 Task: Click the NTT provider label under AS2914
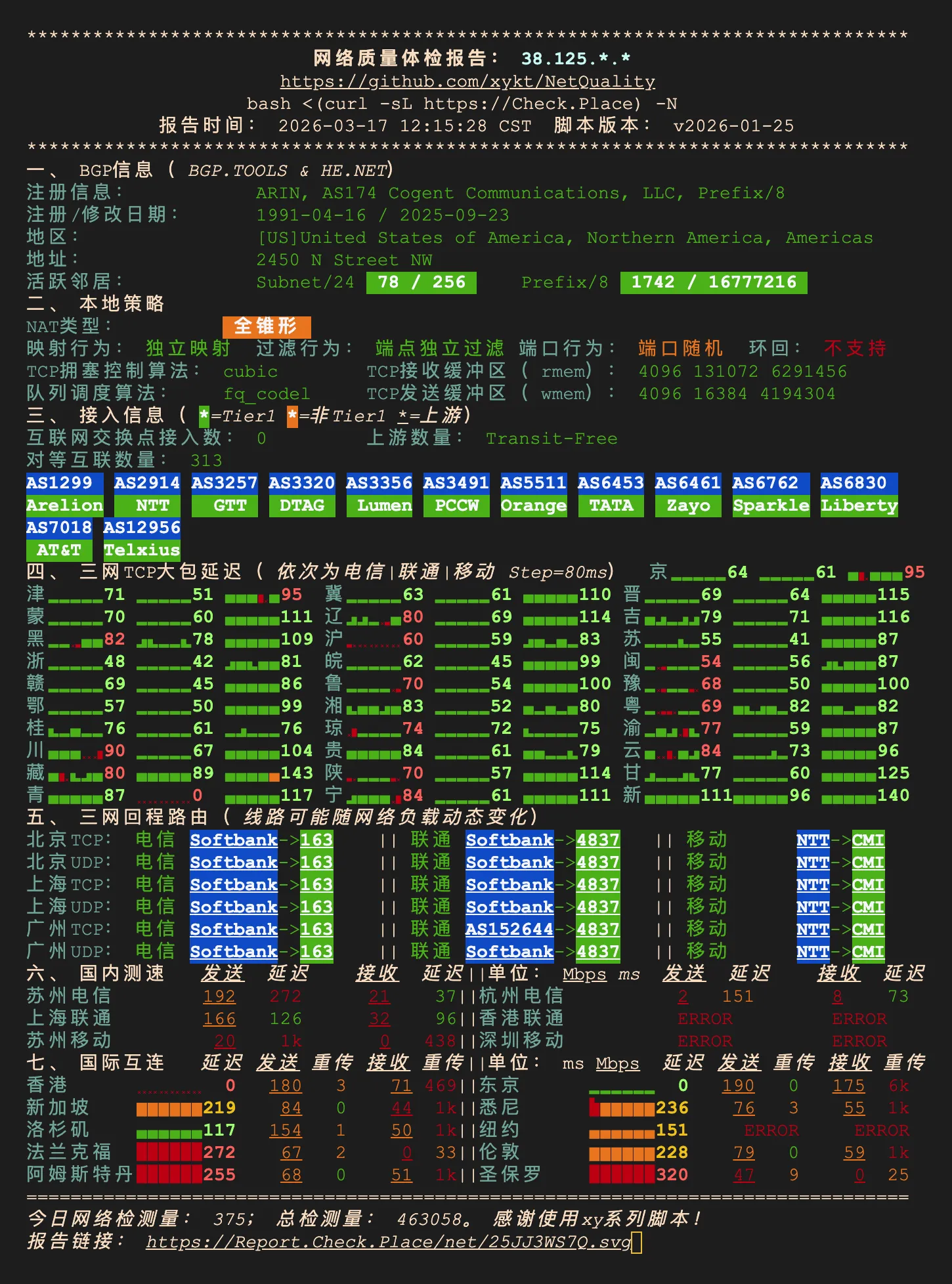pos(147,505)
